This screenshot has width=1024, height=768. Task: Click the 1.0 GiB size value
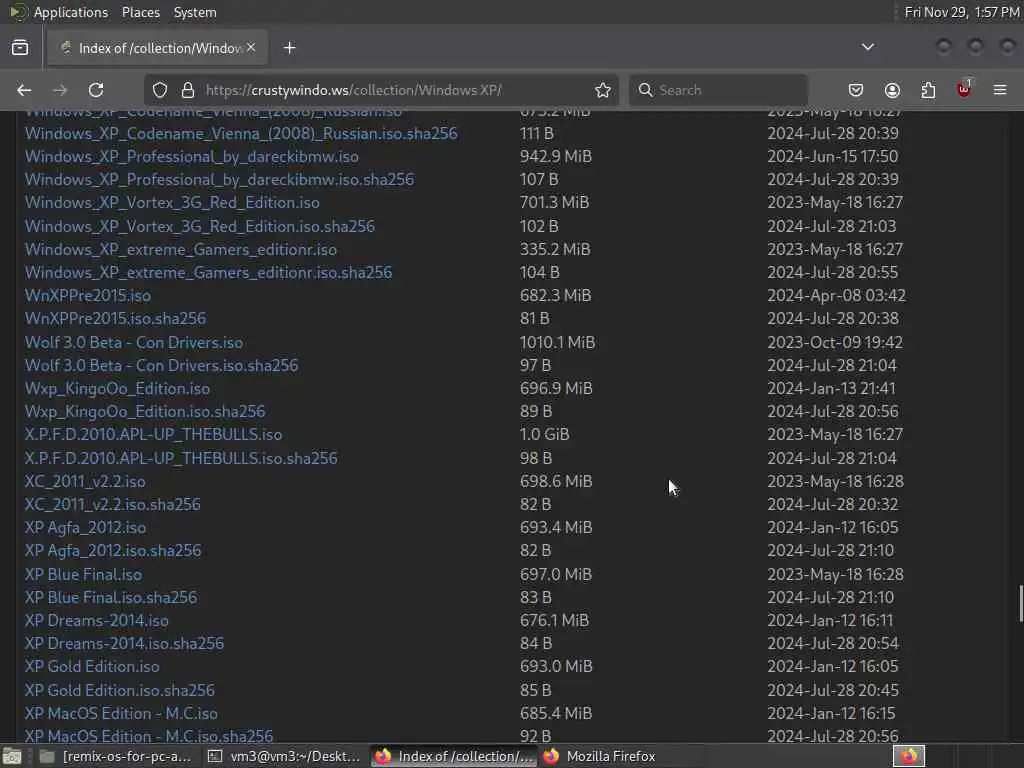545,434
